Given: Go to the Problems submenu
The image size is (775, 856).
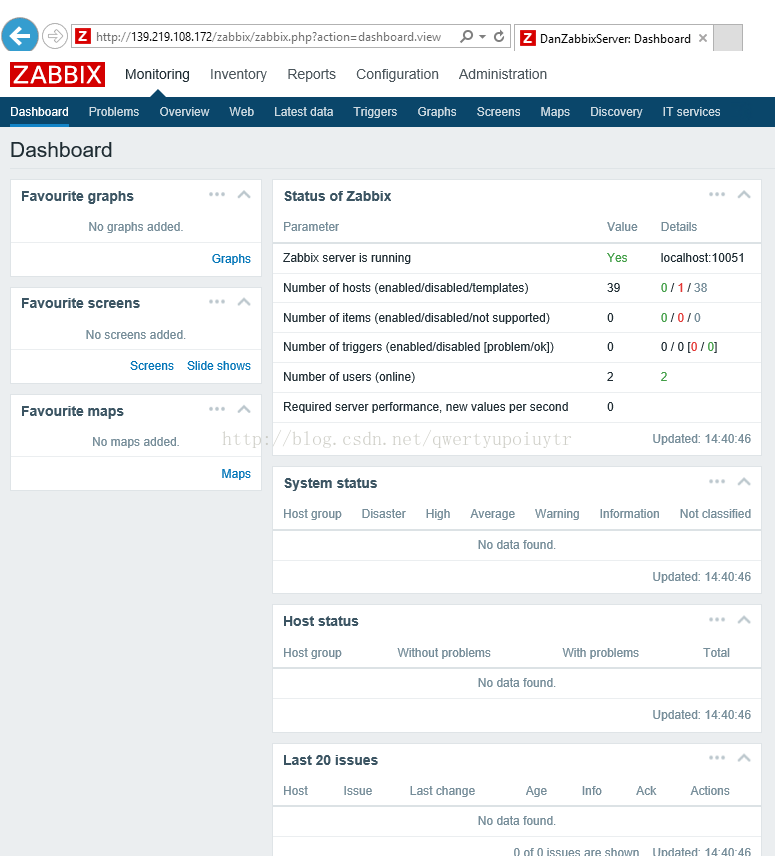Looking at the screenshot, I should coord(114,112).
